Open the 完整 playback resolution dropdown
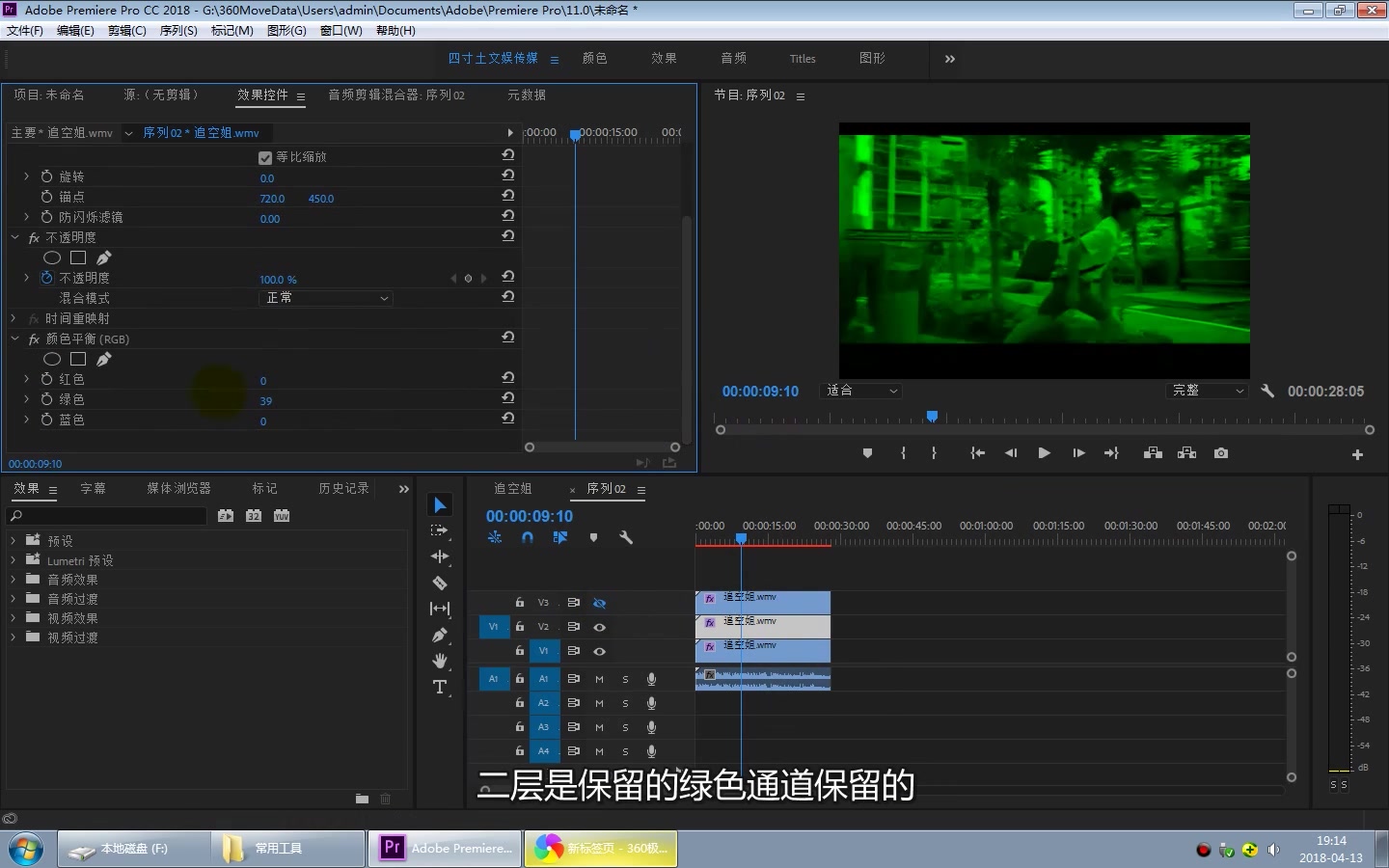1389x868 pixels. [1208, 391]
